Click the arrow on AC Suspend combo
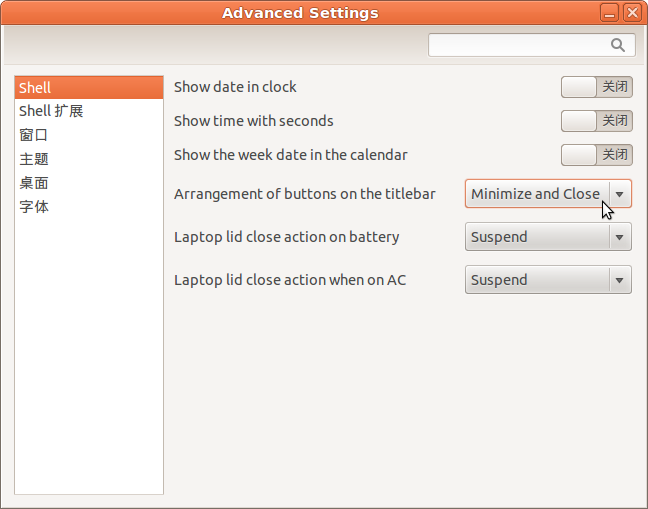 click(619, 280)
